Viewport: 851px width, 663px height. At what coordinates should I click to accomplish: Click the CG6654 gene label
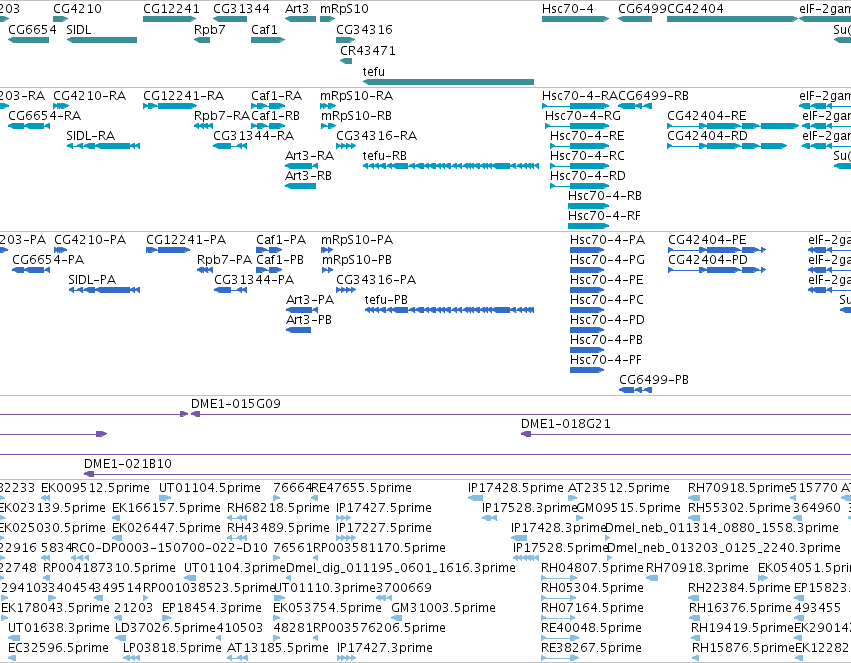(x=32, y=29)
